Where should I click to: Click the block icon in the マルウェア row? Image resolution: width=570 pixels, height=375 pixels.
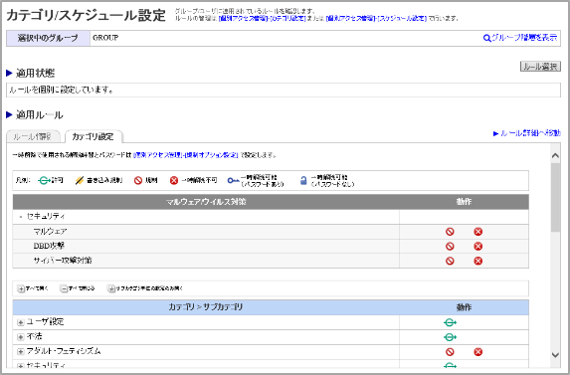coord(450,232)
